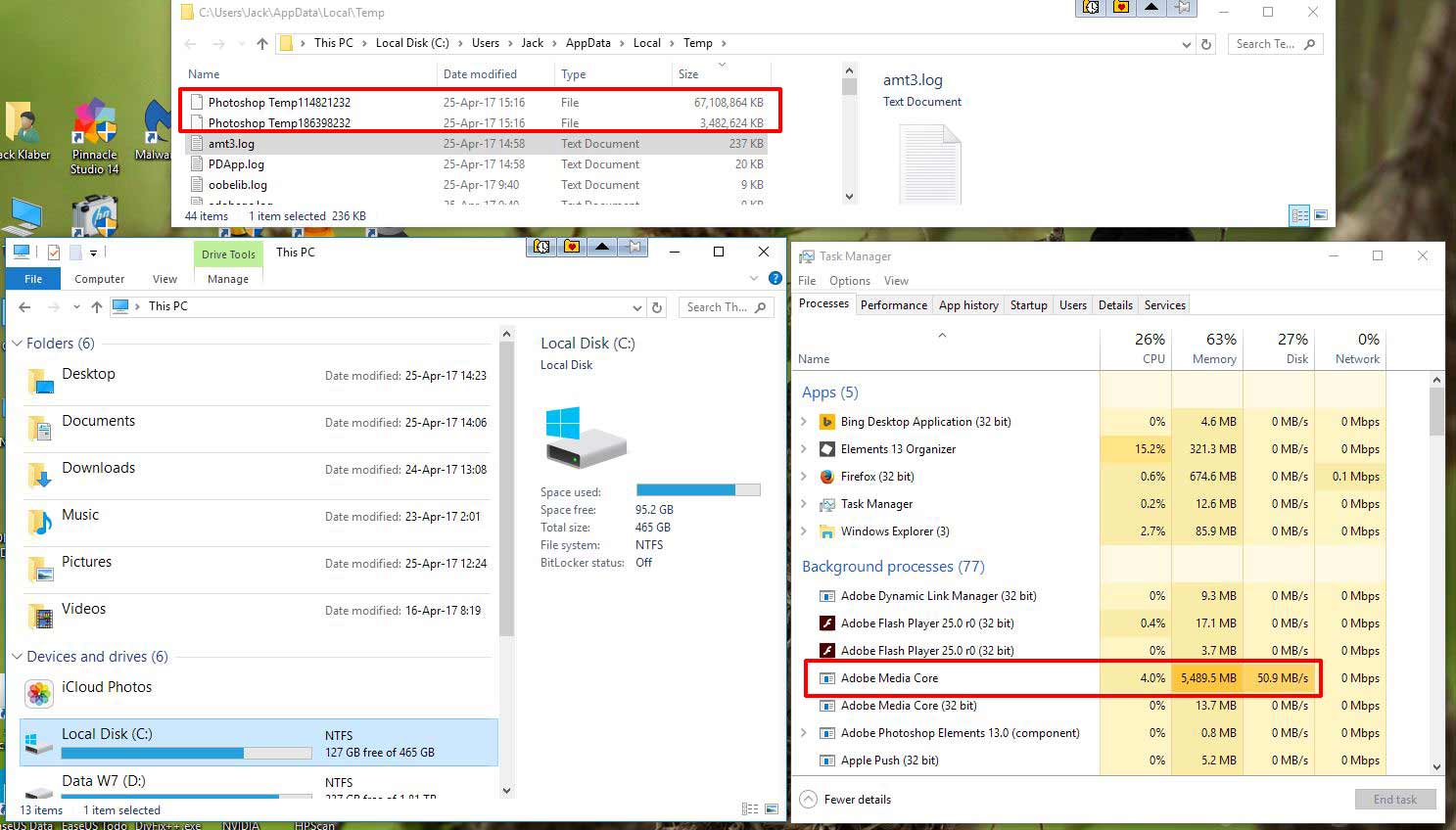
Task: Go back in This PC window
Action: [25, 307]
